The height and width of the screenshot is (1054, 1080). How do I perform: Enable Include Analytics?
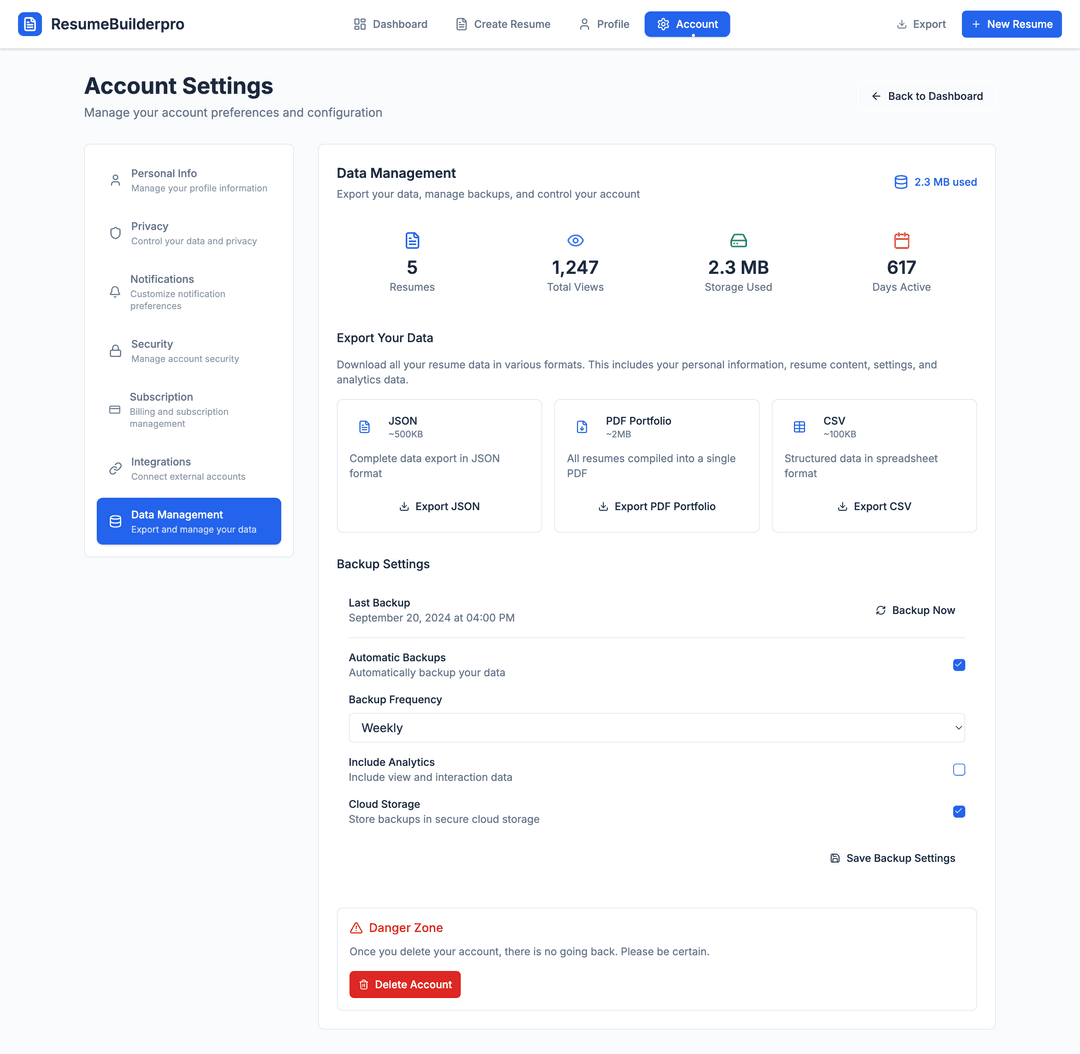(x=959, y=769)
